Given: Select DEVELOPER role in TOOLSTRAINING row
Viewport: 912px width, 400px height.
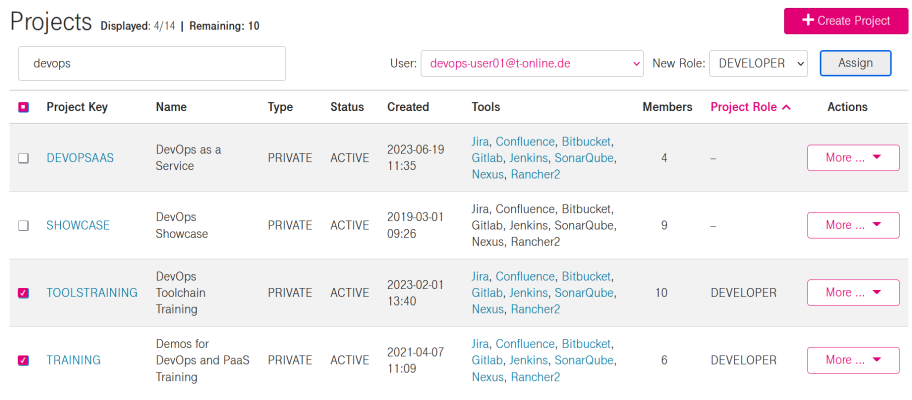Looking at the screenshot, I should [743, 292].
